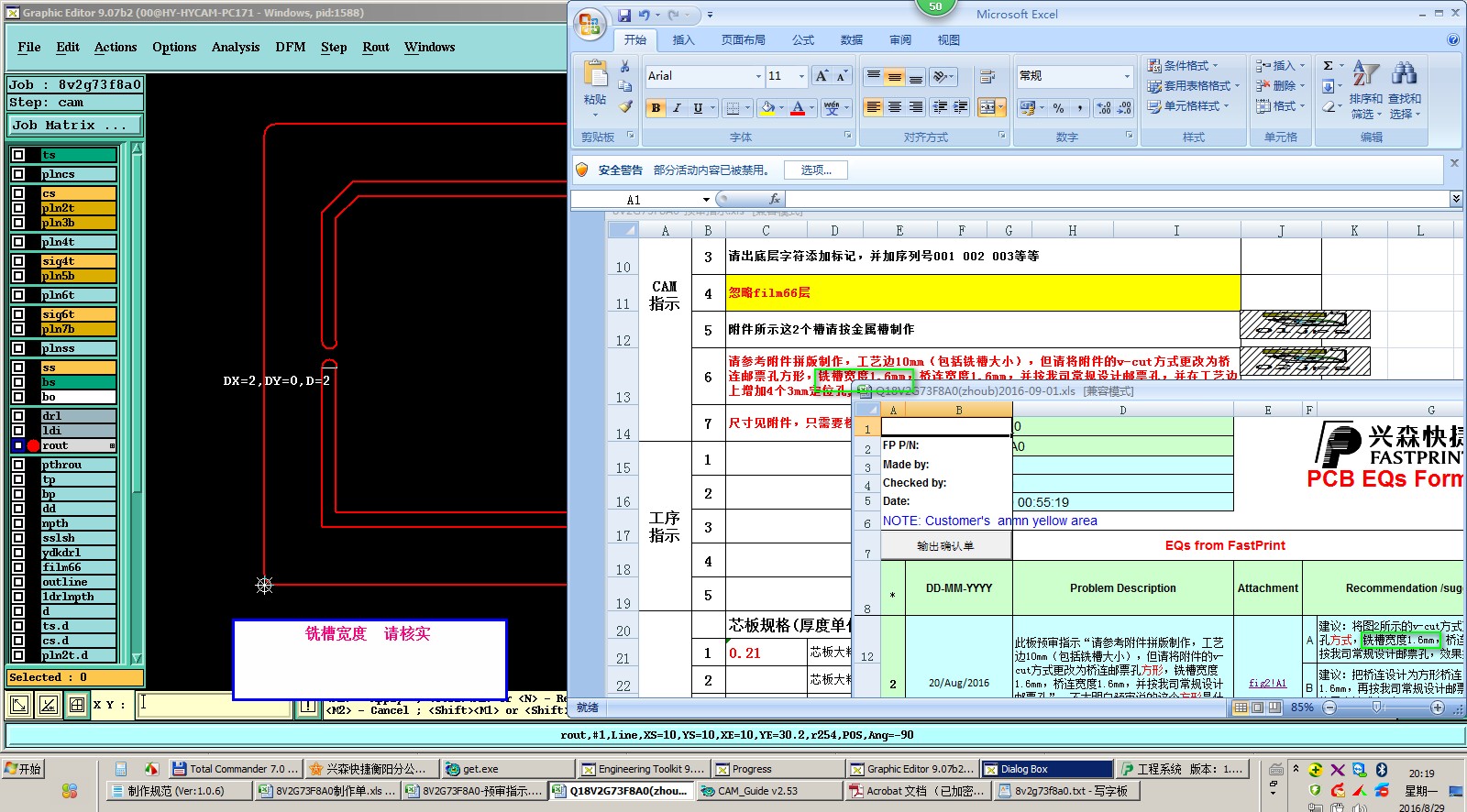Click the Save icon in quick access toolbar
1467x812 pixels.
[624, 16]
